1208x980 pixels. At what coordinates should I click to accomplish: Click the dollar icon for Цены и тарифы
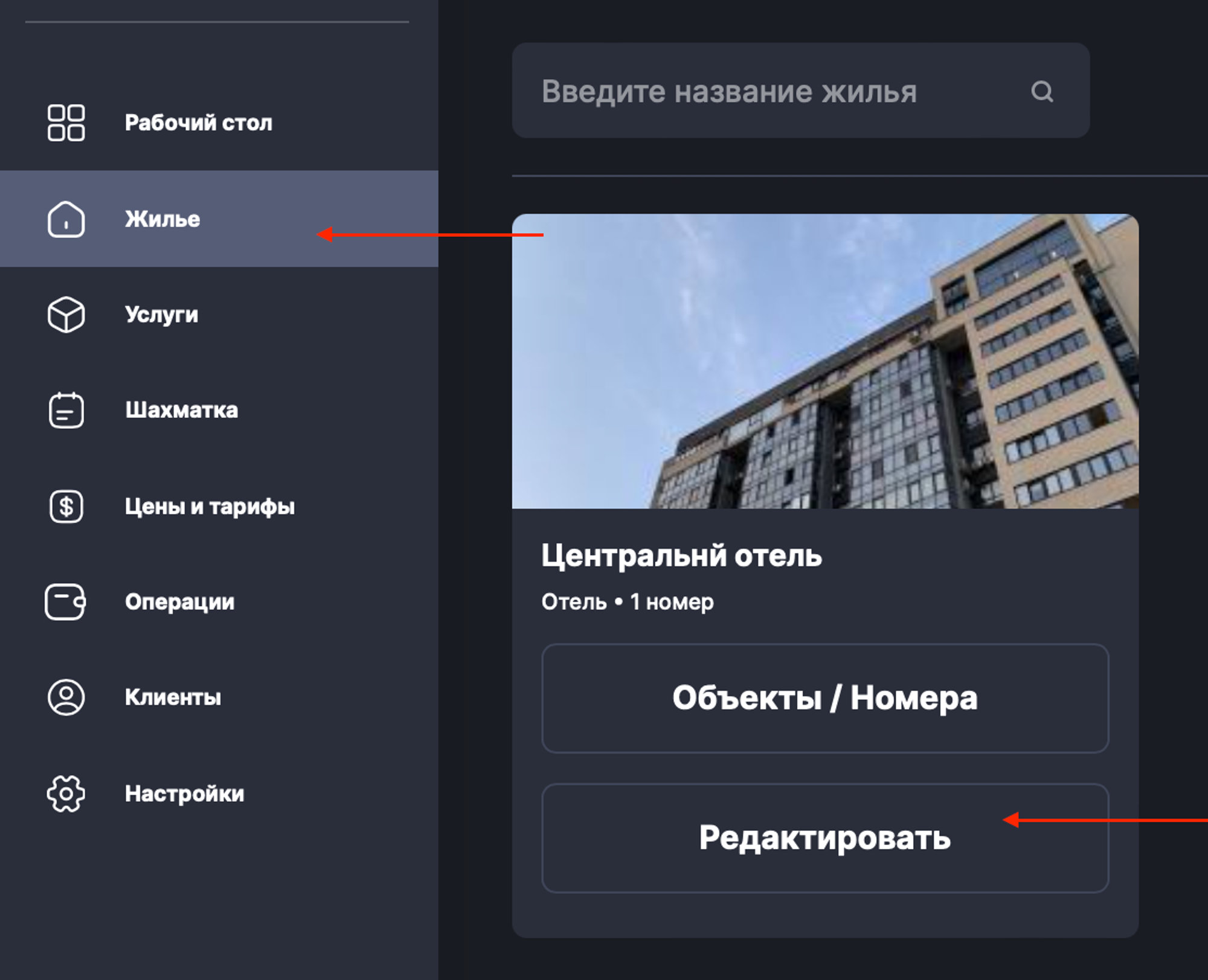[x=66, y=506]
